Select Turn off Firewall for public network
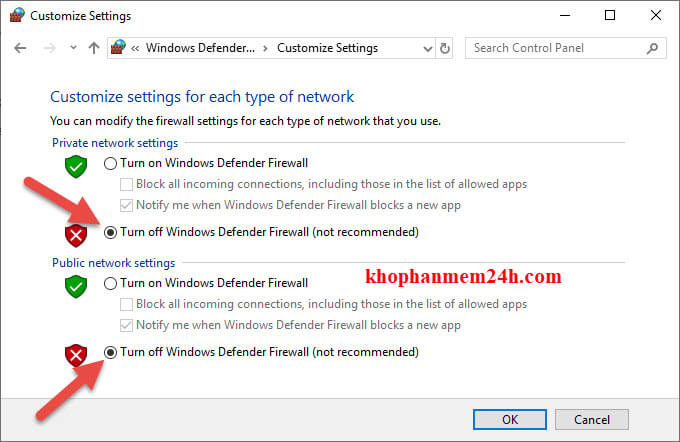 pyautogui.click(x=110, y=352)
